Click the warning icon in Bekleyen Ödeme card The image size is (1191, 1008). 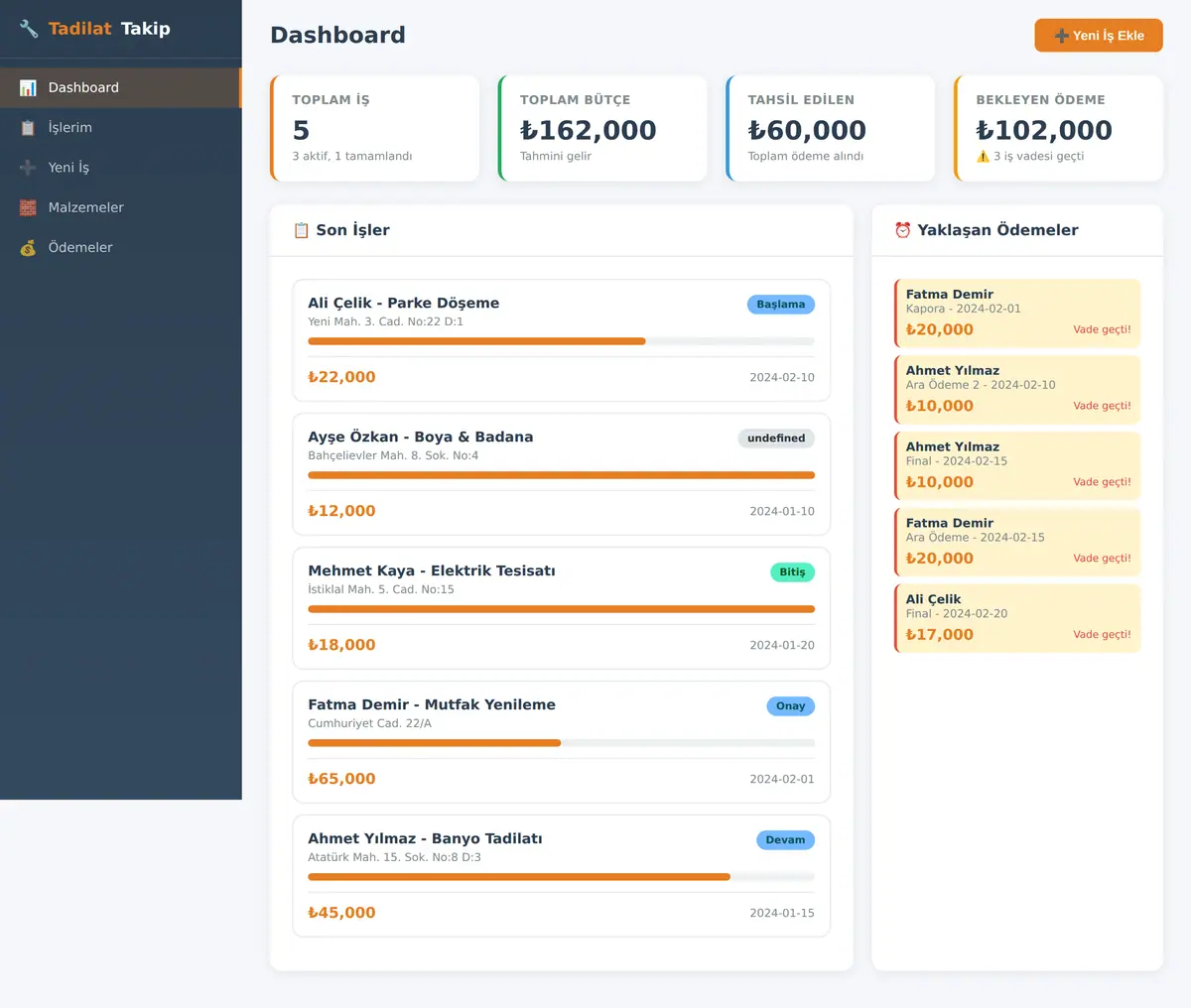983,156
